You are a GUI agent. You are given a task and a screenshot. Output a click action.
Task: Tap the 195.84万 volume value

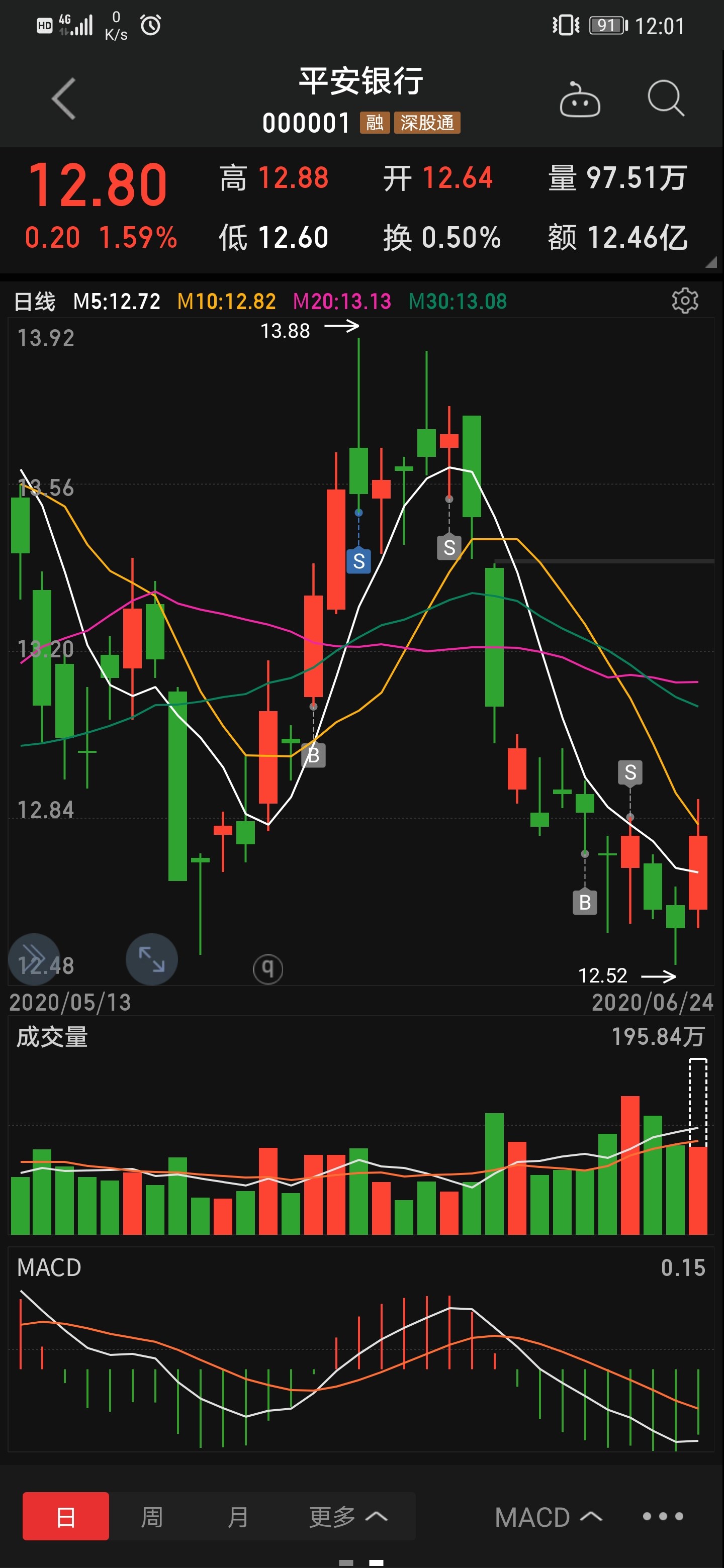[x=658, y=1036]
